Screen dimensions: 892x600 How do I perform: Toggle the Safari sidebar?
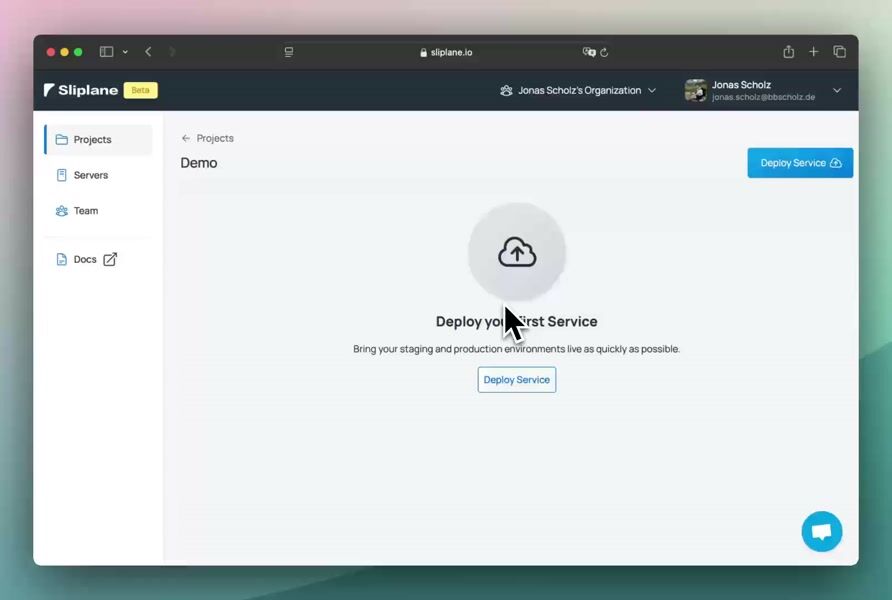pyautogui.click(x=106, y=52)
